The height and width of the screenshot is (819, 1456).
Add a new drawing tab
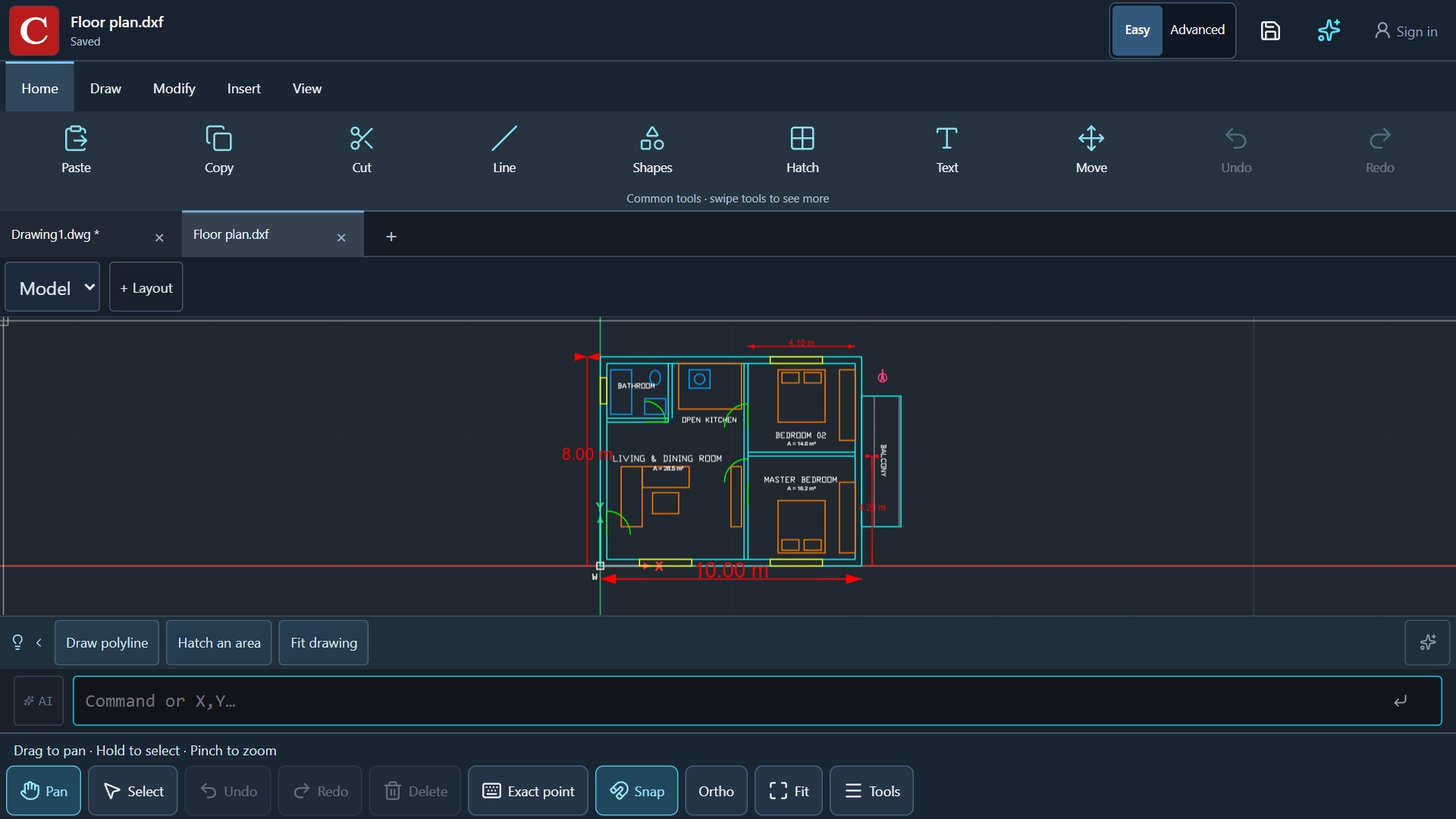click(391, 237)
